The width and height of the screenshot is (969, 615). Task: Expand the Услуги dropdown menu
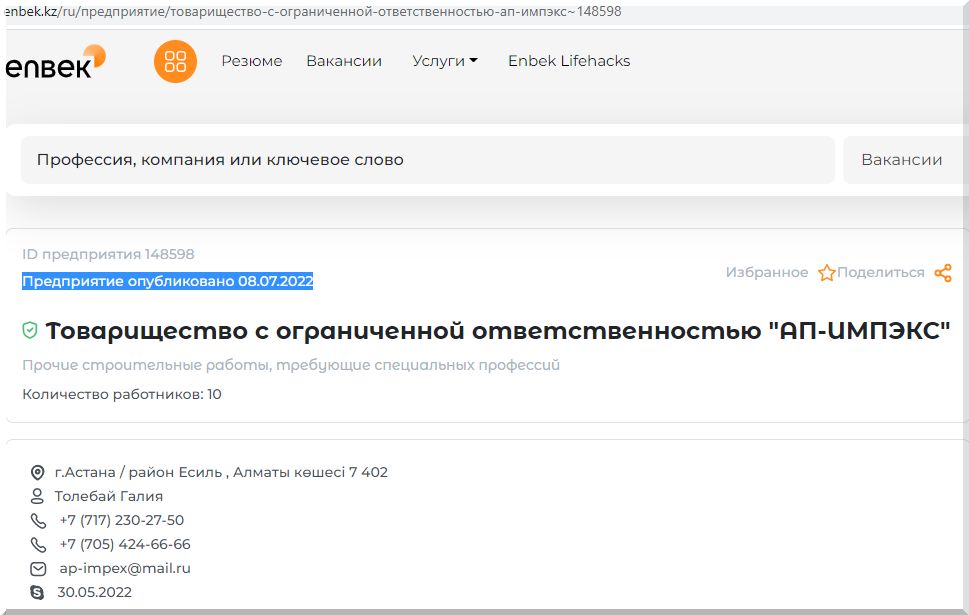445,61
